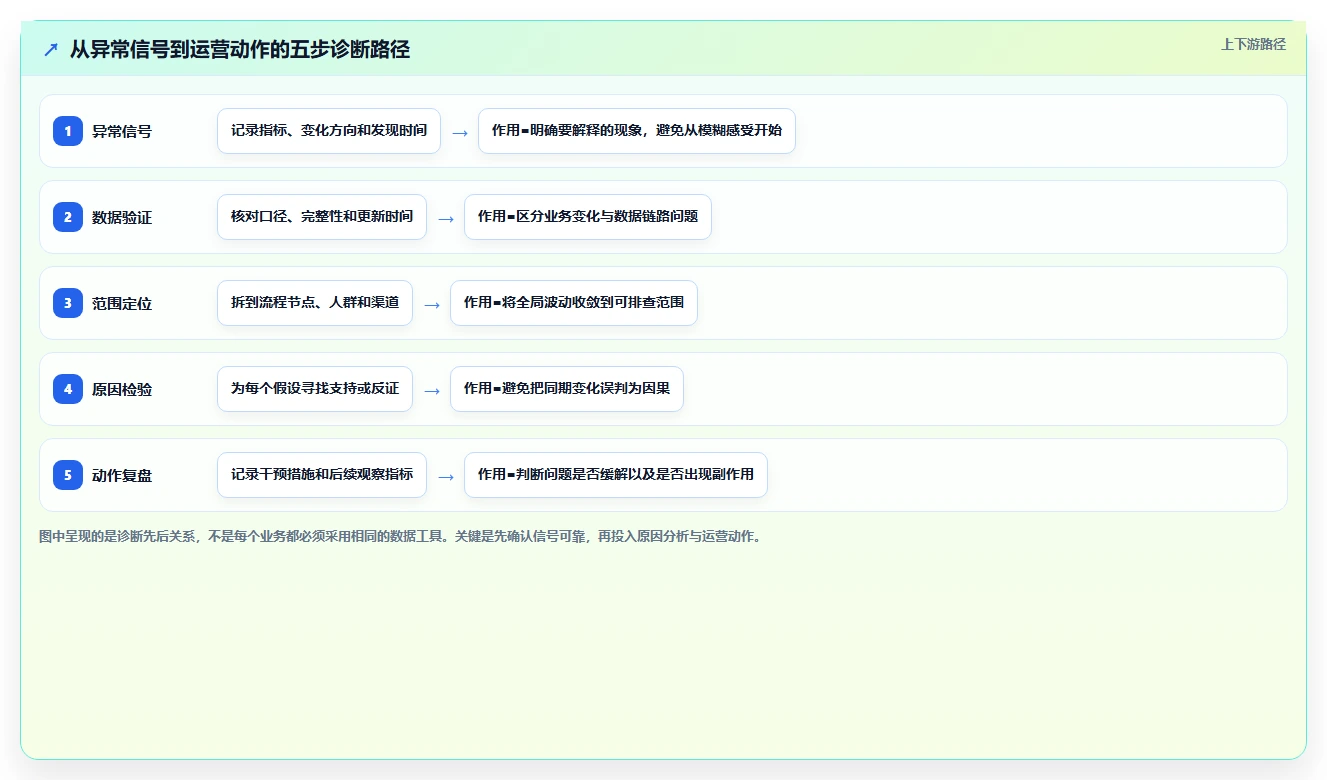
Task: Click the 记录指标、变化方向和发现时间 box
Action: coord(329,131)
